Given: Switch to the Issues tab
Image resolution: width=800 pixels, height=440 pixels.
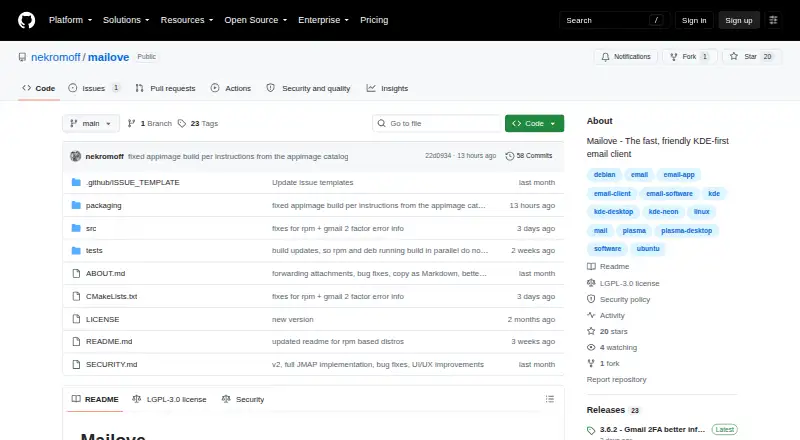Looking at the screenshot, I should 94,88.
